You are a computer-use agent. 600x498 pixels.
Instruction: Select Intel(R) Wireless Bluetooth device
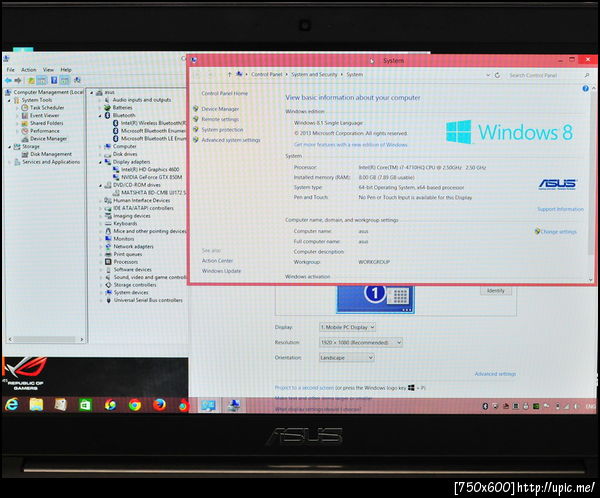[x=153, y=123]
